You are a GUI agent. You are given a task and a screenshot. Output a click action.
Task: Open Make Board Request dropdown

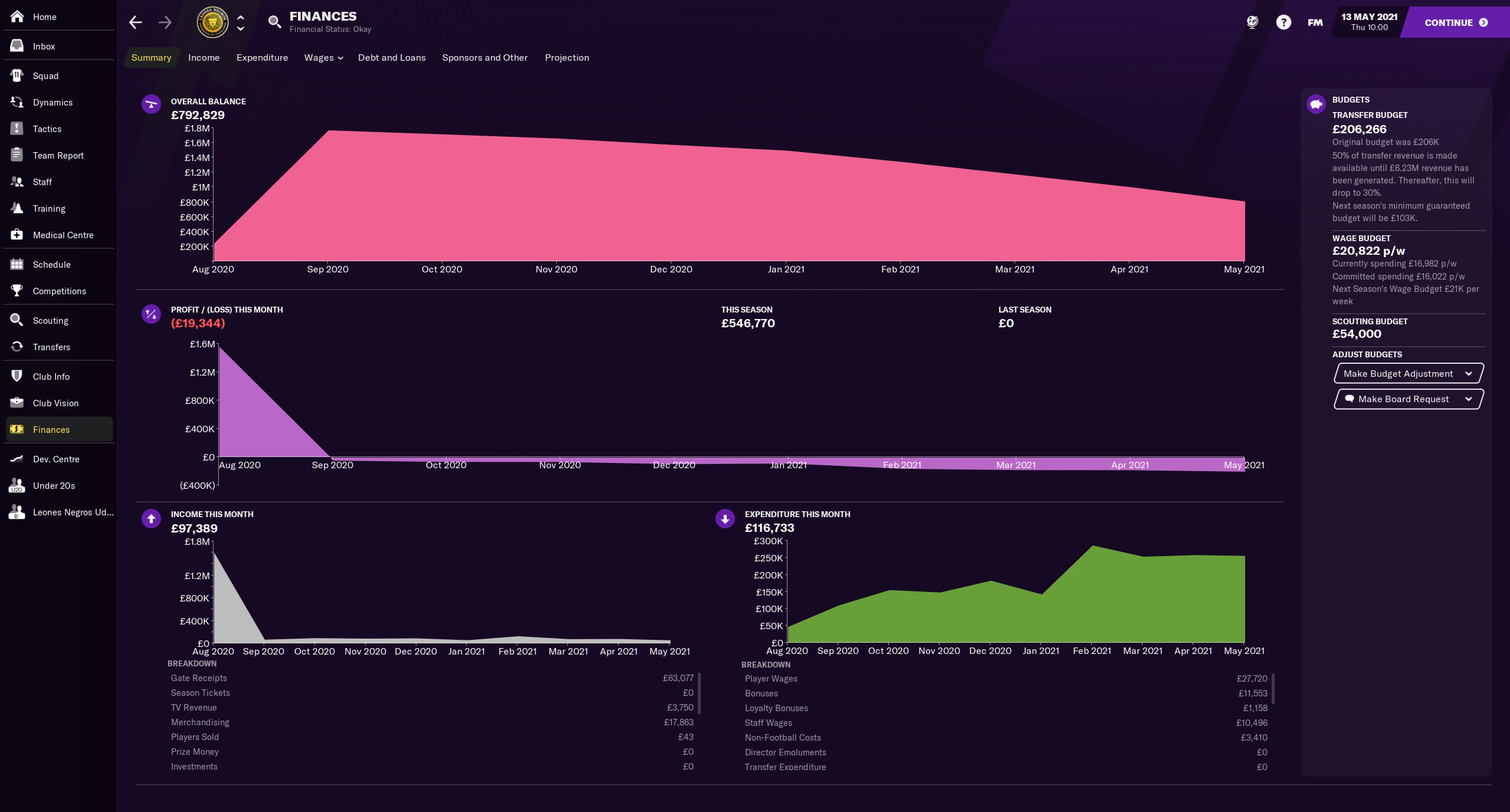1407,399
